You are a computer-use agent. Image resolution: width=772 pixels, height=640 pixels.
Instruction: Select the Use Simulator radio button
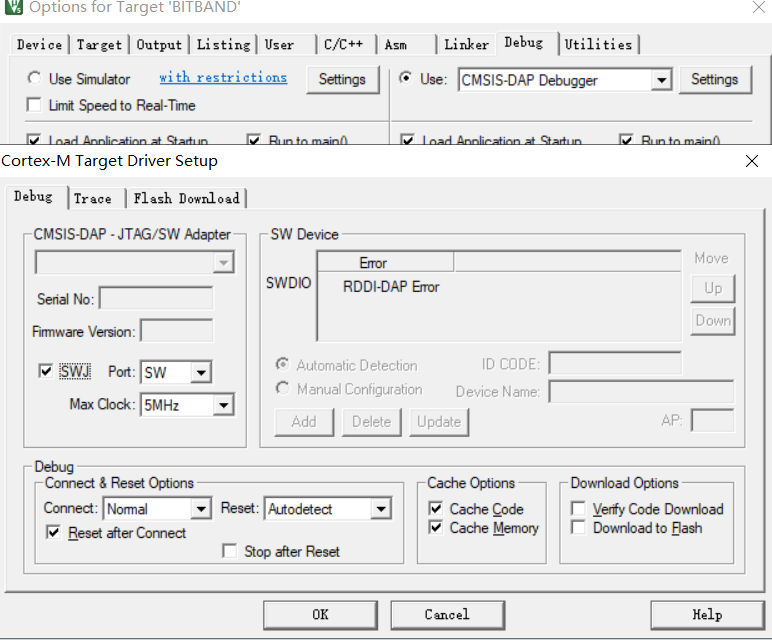(35, 78)
